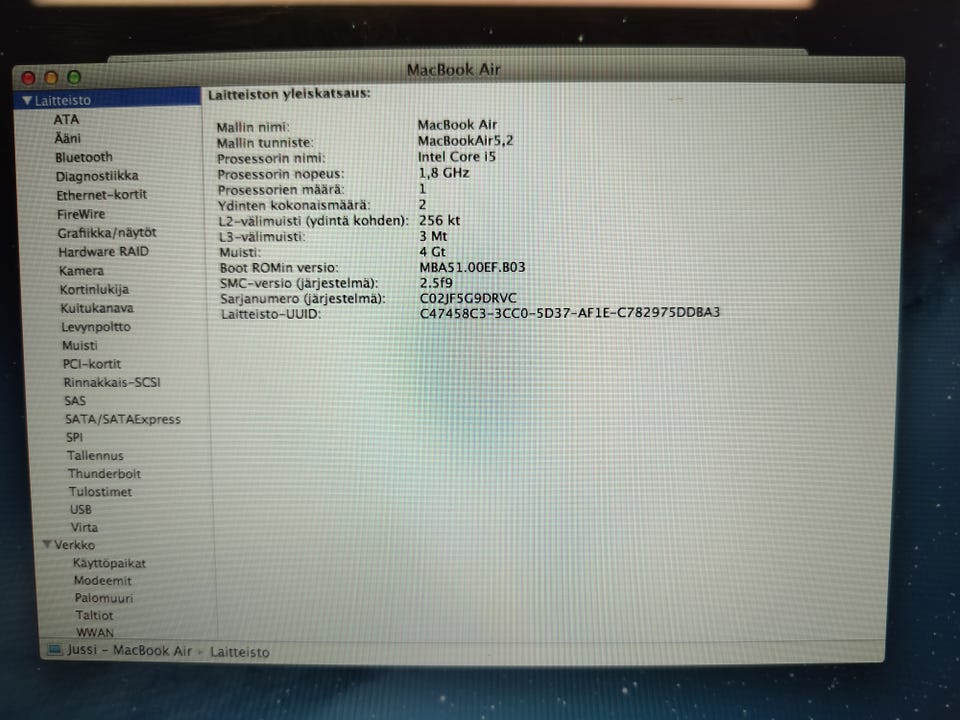Select Kamera in the sidebar
The width and height of the screenshot is (960, 720).
click(x=81, y=271)
